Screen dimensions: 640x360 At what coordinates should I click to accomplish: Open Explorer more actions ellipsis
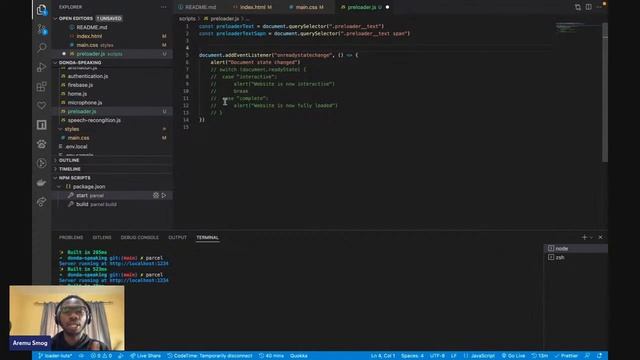(164, 7)
